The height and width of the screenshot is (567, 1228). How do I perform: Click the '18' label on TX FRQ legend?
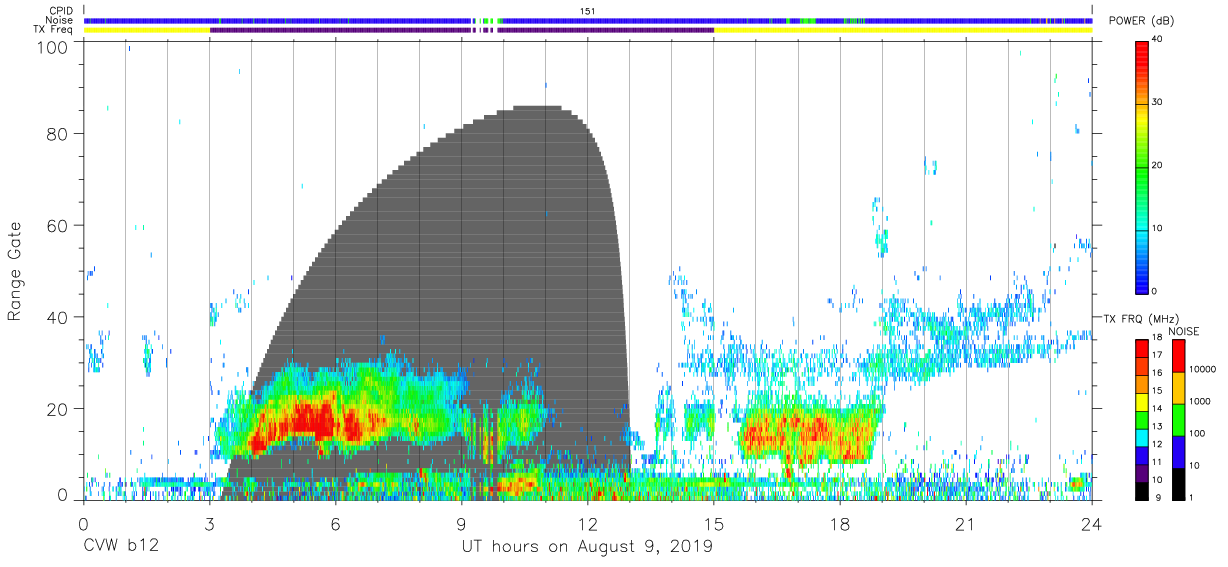(x=1159, y=339)
